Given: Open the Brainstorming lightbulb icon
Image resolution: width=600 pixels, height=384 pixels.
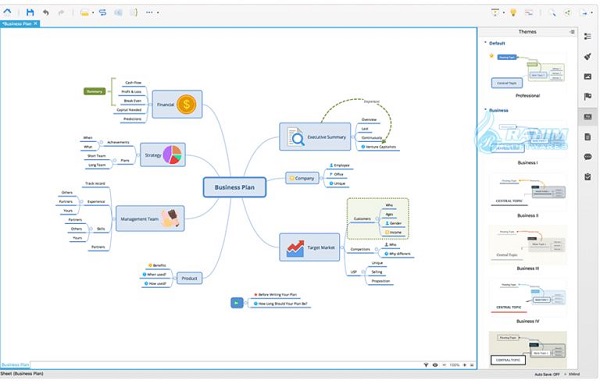Looking at the screenshot, I should click(514, 13).
